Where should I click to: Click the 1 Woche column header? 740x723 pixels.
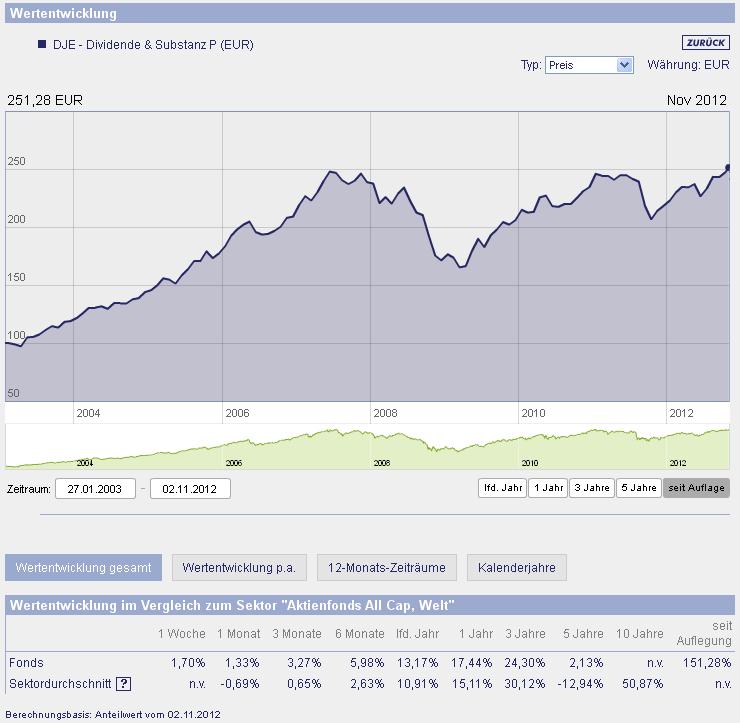pos(182,633)
